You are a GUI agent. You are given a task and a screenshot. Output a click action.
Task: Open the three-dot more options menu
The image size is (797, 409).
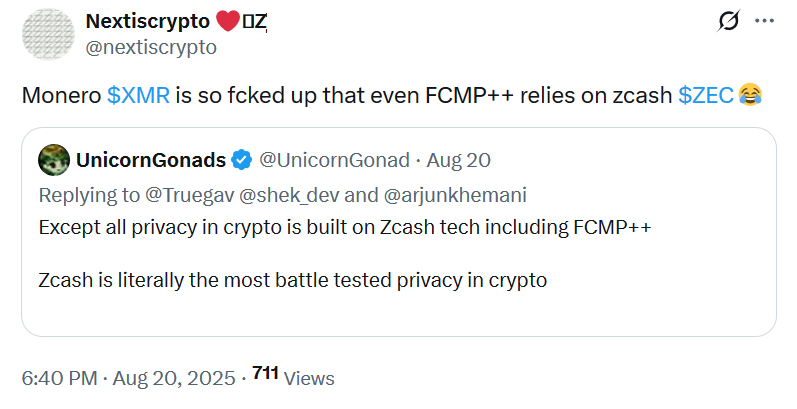(x=764, y=21)
